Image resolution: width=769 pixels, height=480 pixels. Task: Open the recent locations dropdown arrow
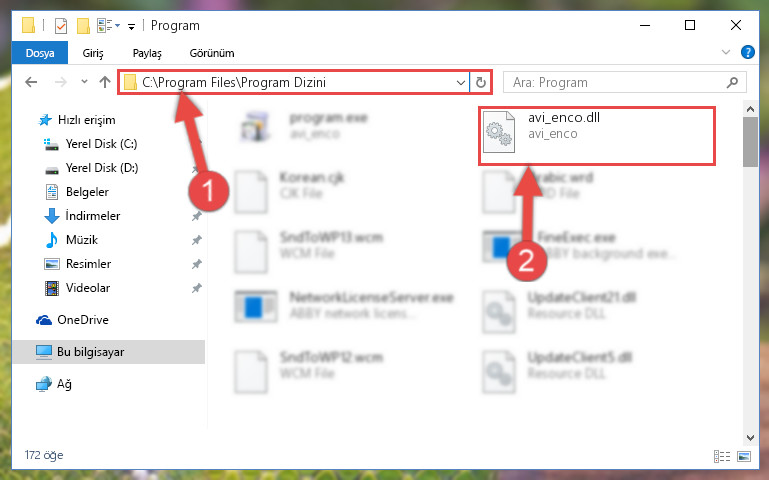pos(84,81)
